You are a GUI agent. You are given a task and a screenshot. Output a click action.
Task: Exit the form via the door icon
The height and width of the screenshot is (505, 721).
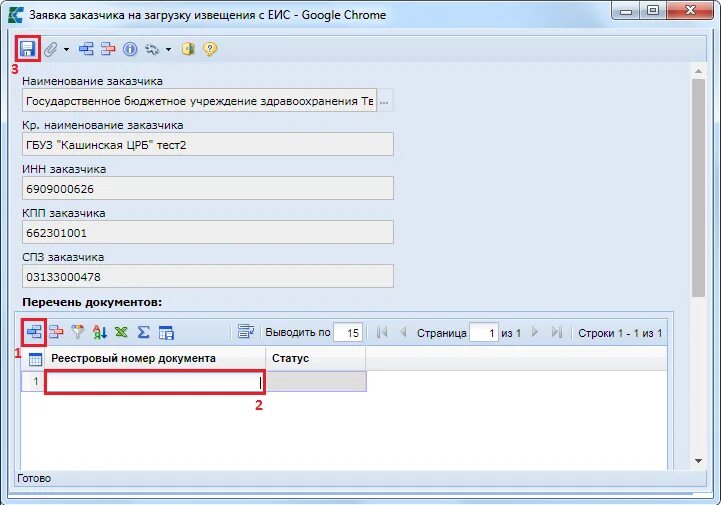coord(188,49)
